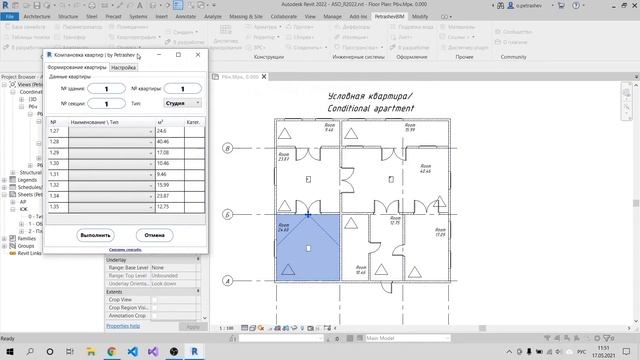Select the Schedules item in Project Browser

(29, 187)
